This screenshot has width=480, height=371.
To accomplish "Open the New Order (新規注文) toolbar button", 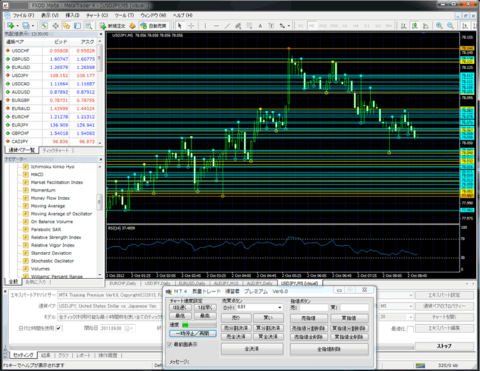I will pos(112,26).
